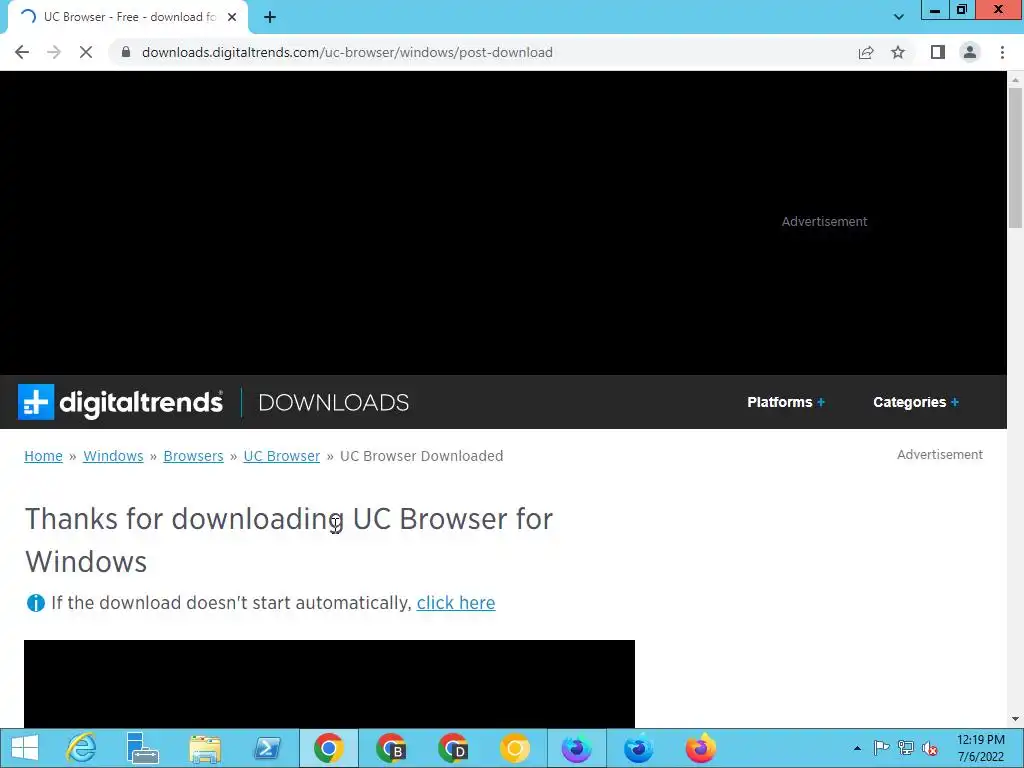View site security lock info
Screen dimensions: 1024x768
pos(126,52)
